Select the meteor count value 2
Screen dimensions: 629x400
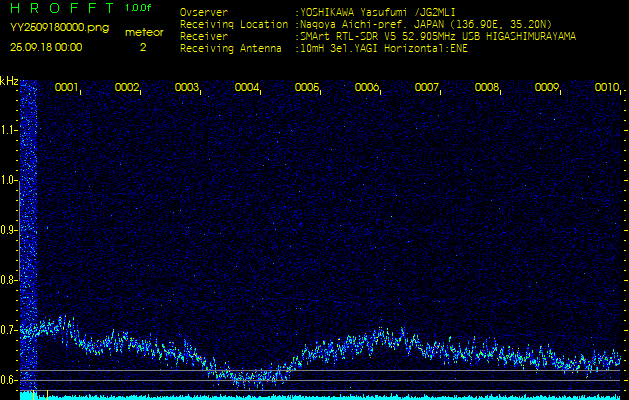click(142, 47)
